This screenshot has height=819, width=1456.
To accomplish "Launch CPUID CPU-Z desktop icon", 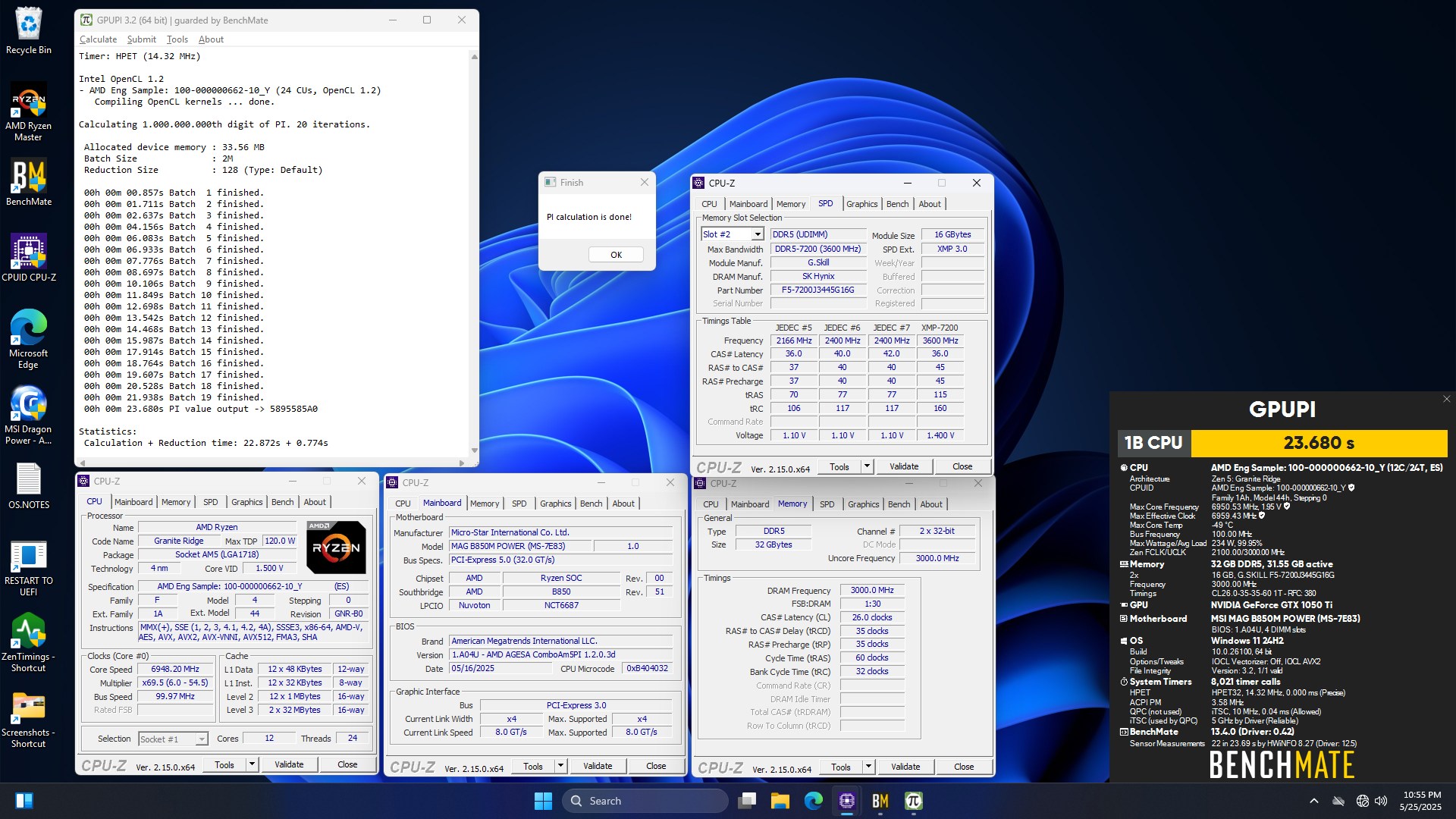I will pos(29,258).
